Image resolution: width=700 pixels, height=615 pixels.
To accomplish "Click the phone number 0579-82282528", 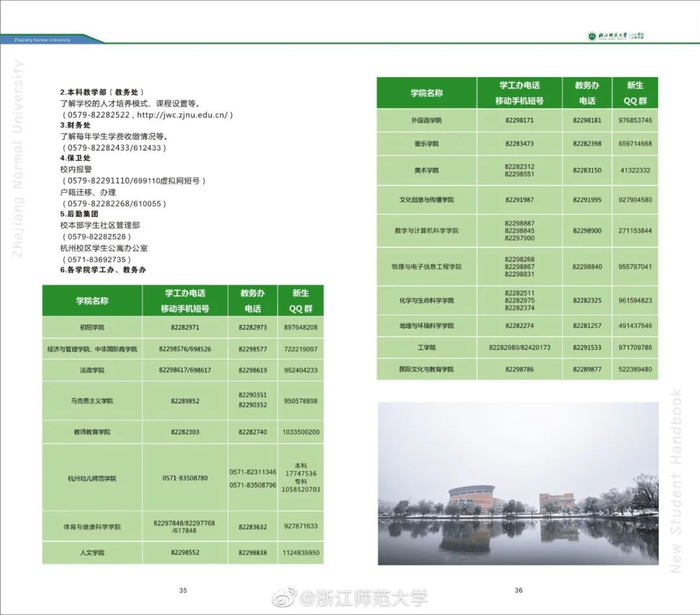I will point(96,237).
